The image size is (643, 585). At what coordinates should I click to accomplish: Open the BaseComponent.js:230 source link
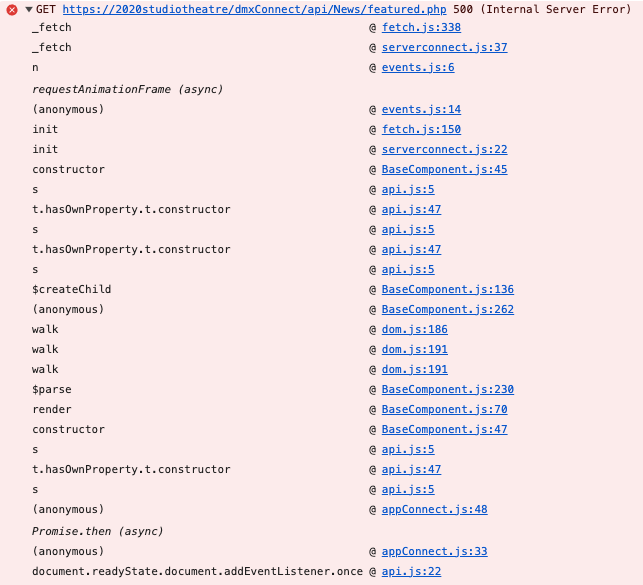tap(447, 390)
